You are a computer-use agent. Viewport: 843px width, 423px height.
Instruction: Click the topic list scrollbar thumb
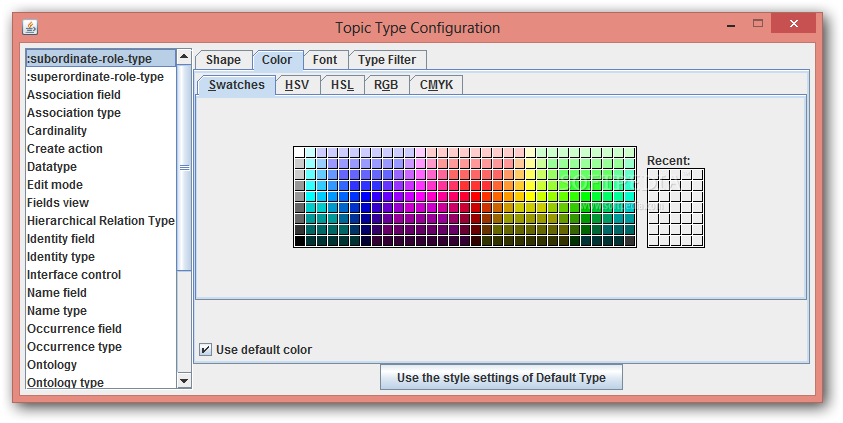point(184,167)
